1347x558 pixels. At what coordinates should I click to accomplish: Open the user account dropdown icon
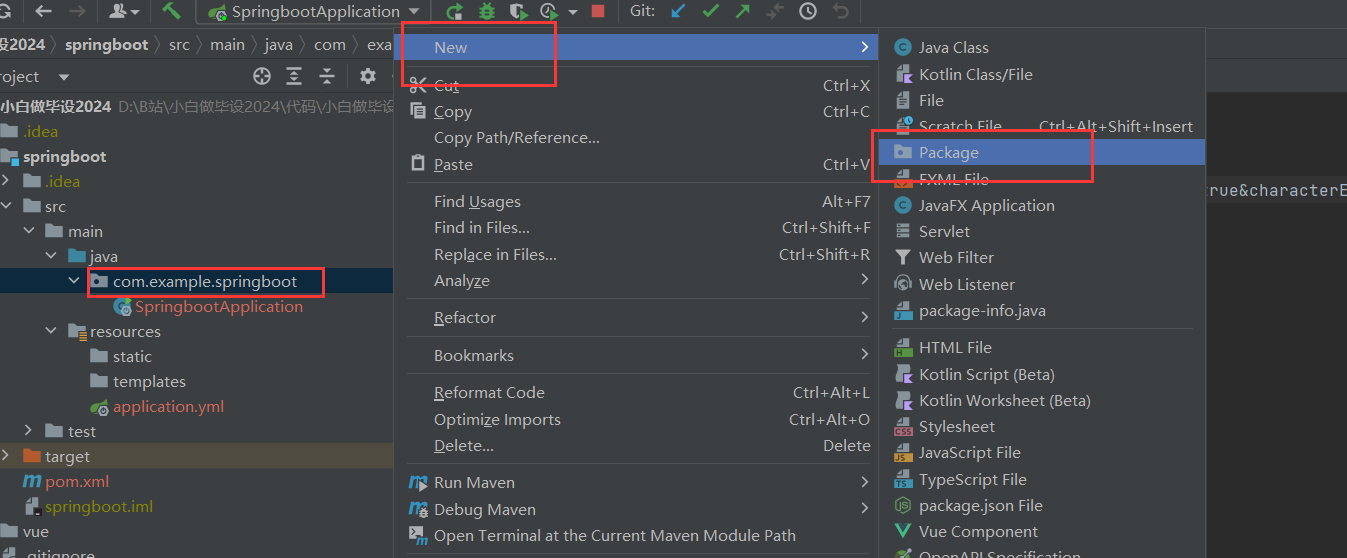click(125, 11)
